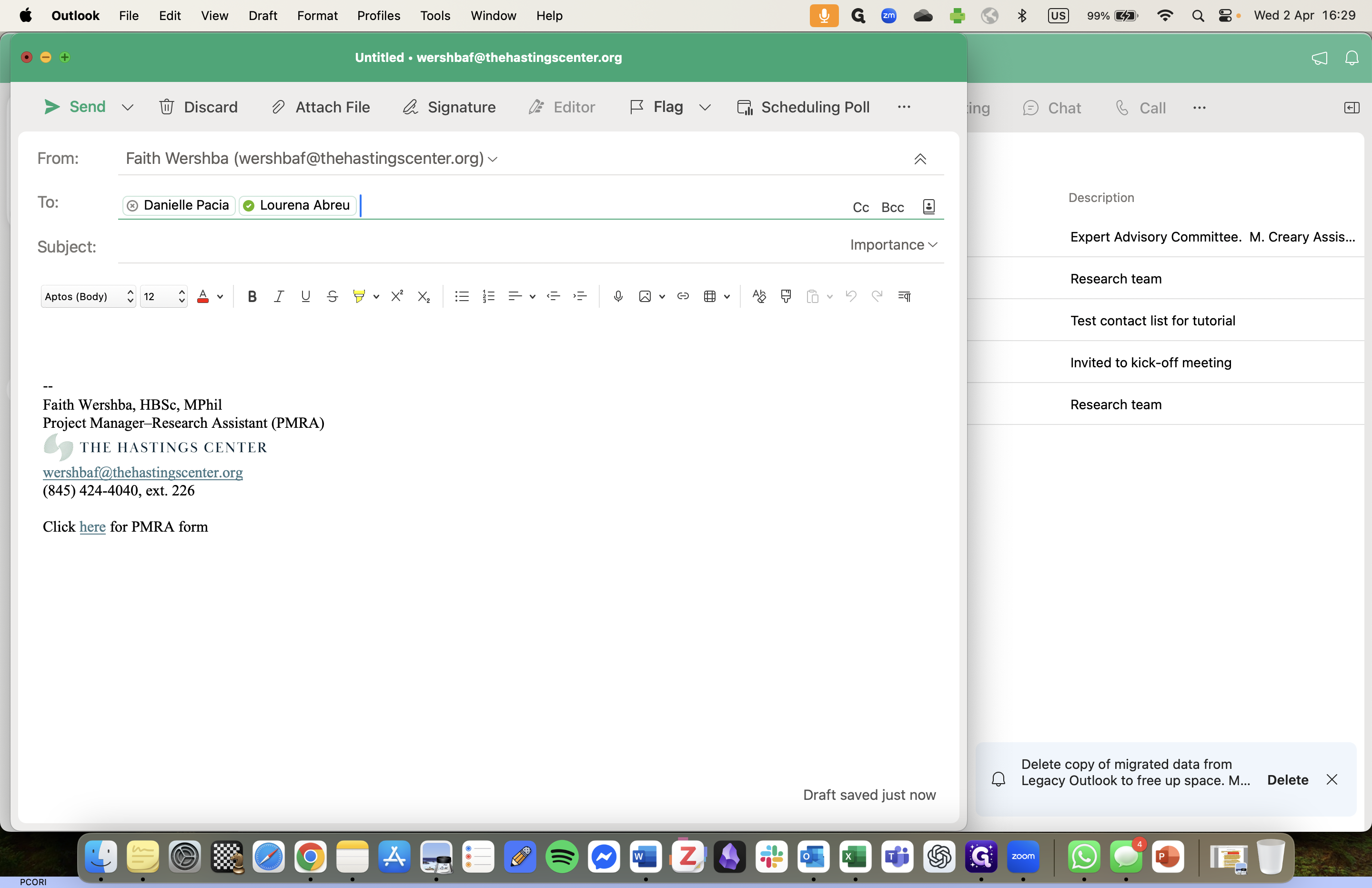
Task: Insert a numbered list
Action: 488,296
